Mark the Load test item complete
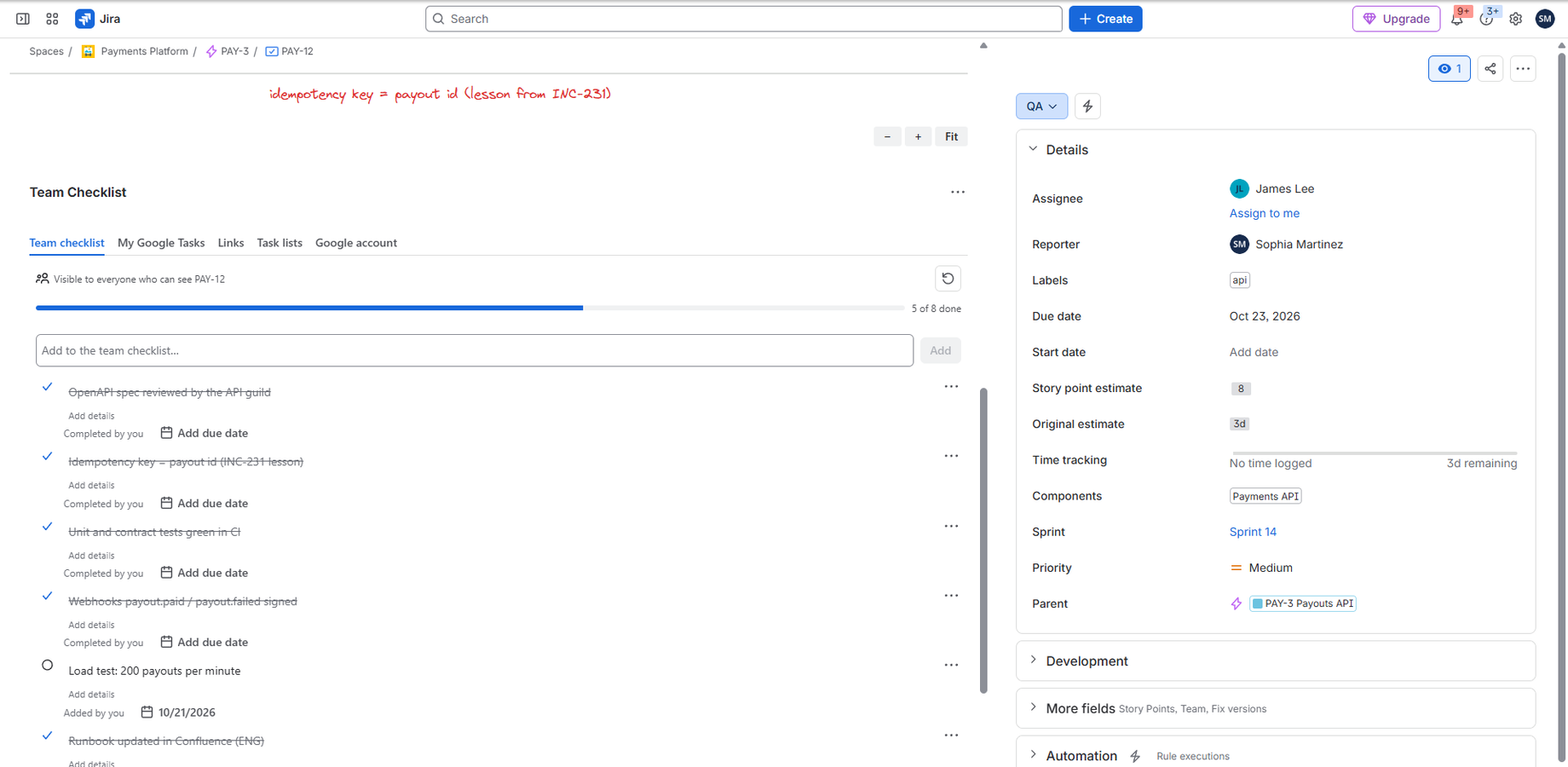Screen dimensions: 1568x767 48,666
